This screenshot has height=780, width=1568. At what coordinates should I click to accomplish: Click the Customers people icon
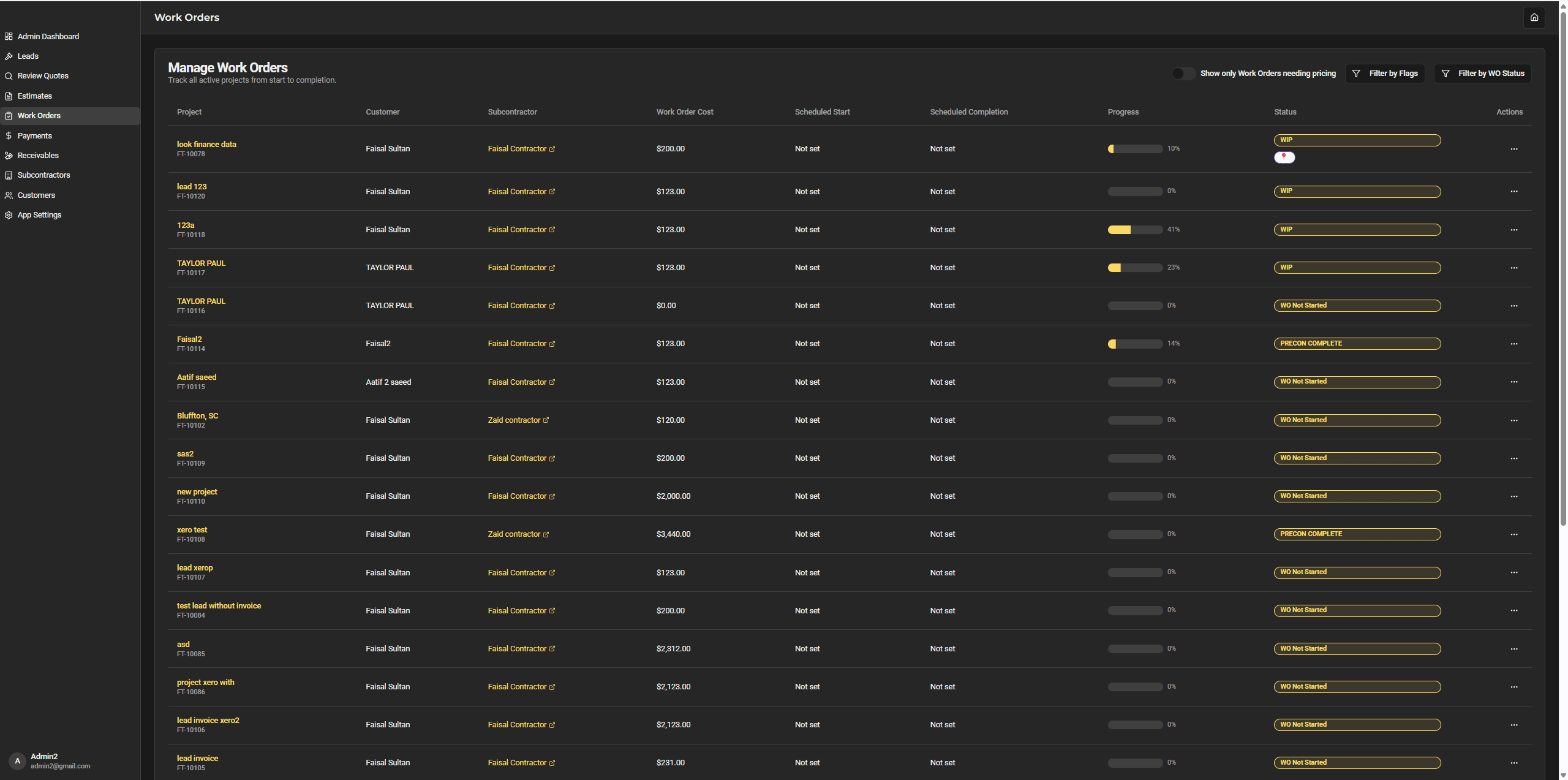[x=9, y=195]
